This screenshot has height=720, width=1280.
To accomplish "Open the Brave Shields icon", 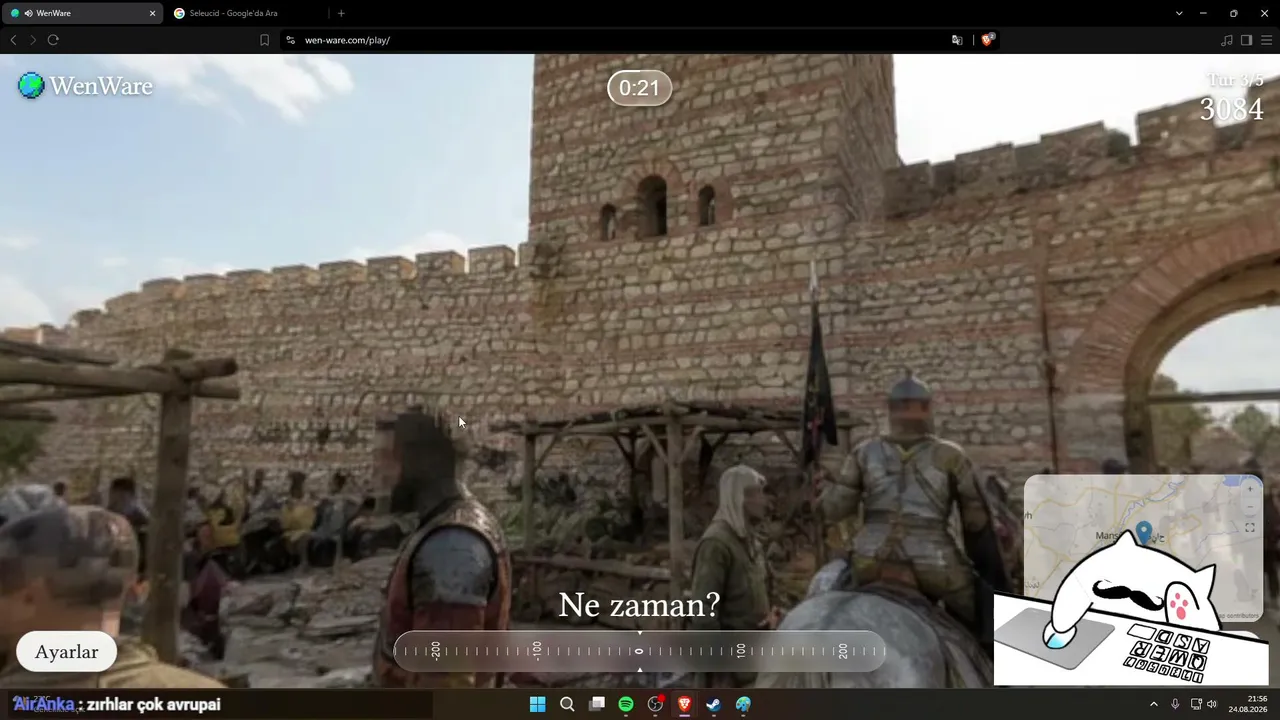I will [x=987, y=40].
